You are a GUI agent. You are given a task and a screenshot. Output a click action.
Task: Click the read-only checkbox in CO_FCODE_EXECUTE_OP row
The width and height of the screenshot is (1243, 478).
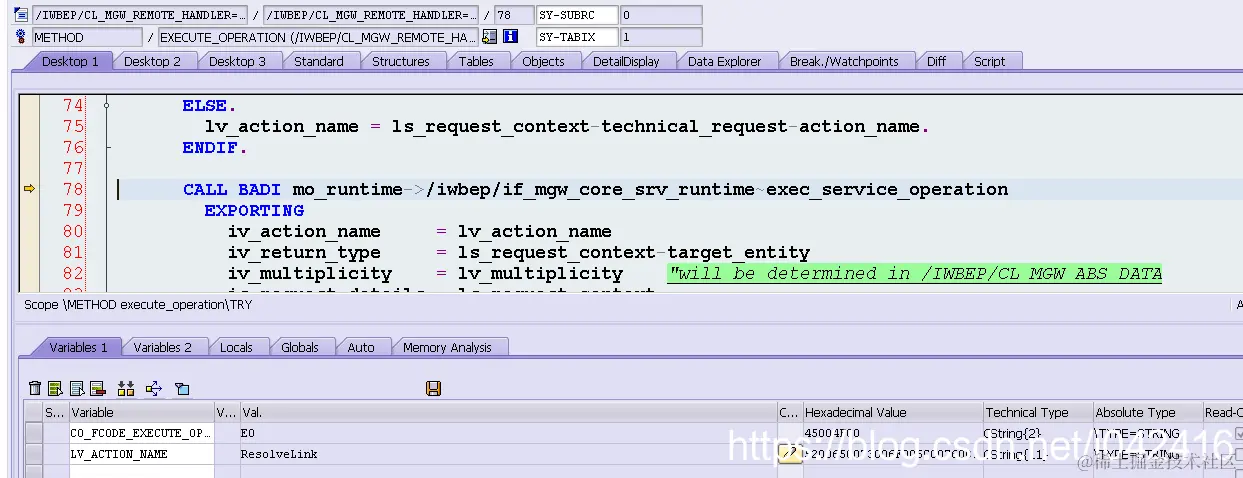pyautogui.click(x=1239, y=433)
